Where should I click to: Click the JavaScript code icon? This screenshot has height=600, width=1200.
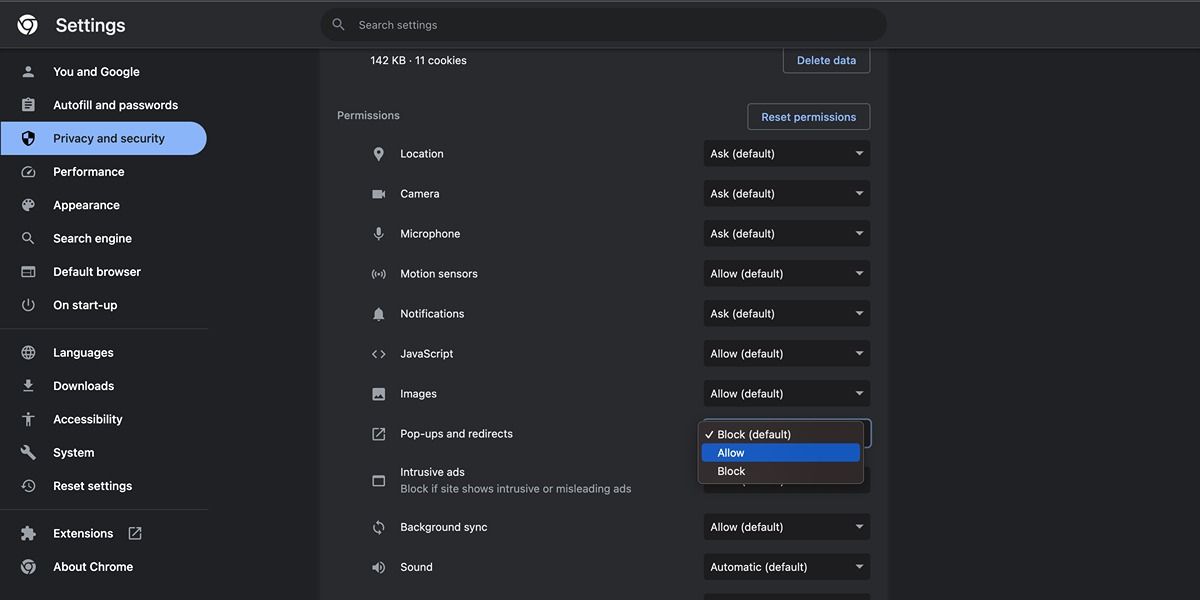pyautogui.click(x=378, y=353)
